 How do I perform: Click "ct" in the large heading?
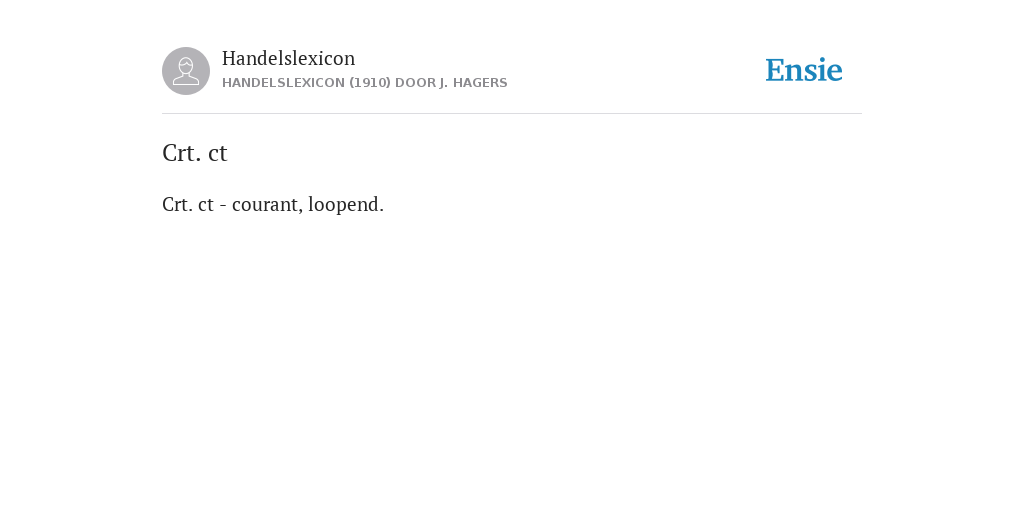point(217,154)
